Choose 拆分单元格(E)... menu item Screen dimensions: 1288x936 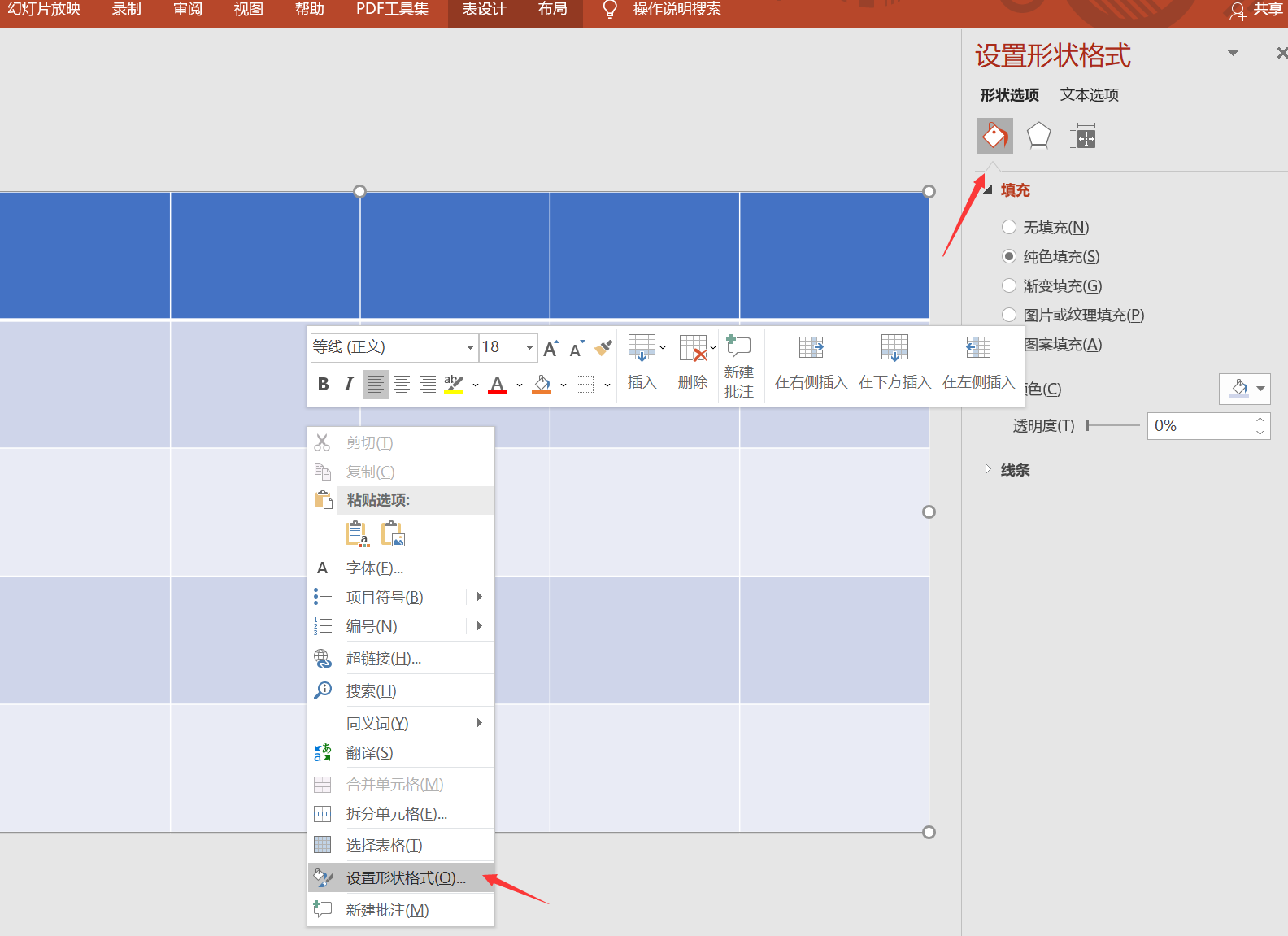pos(401,813)
